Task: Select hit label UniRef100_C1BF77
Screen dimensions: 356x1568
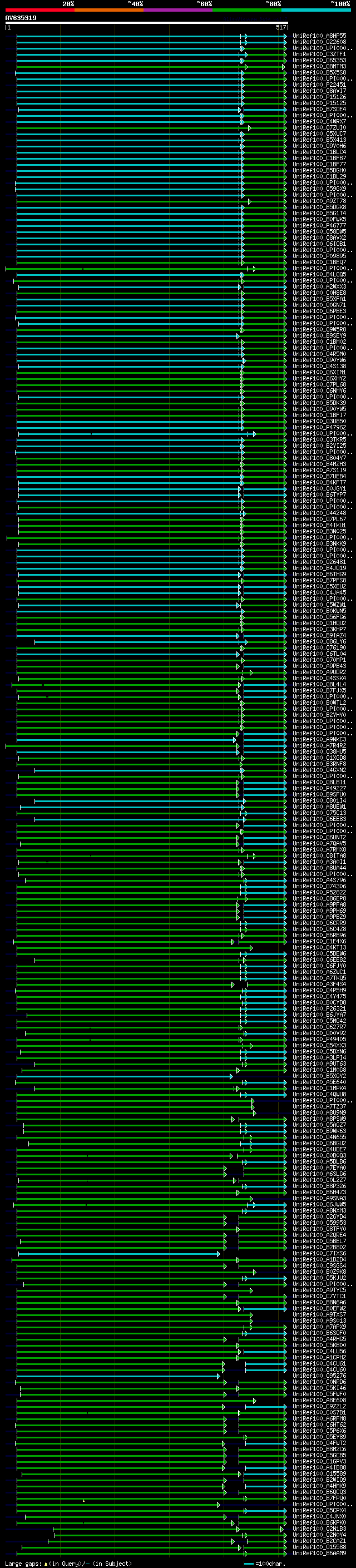Action: click(319, 164)
